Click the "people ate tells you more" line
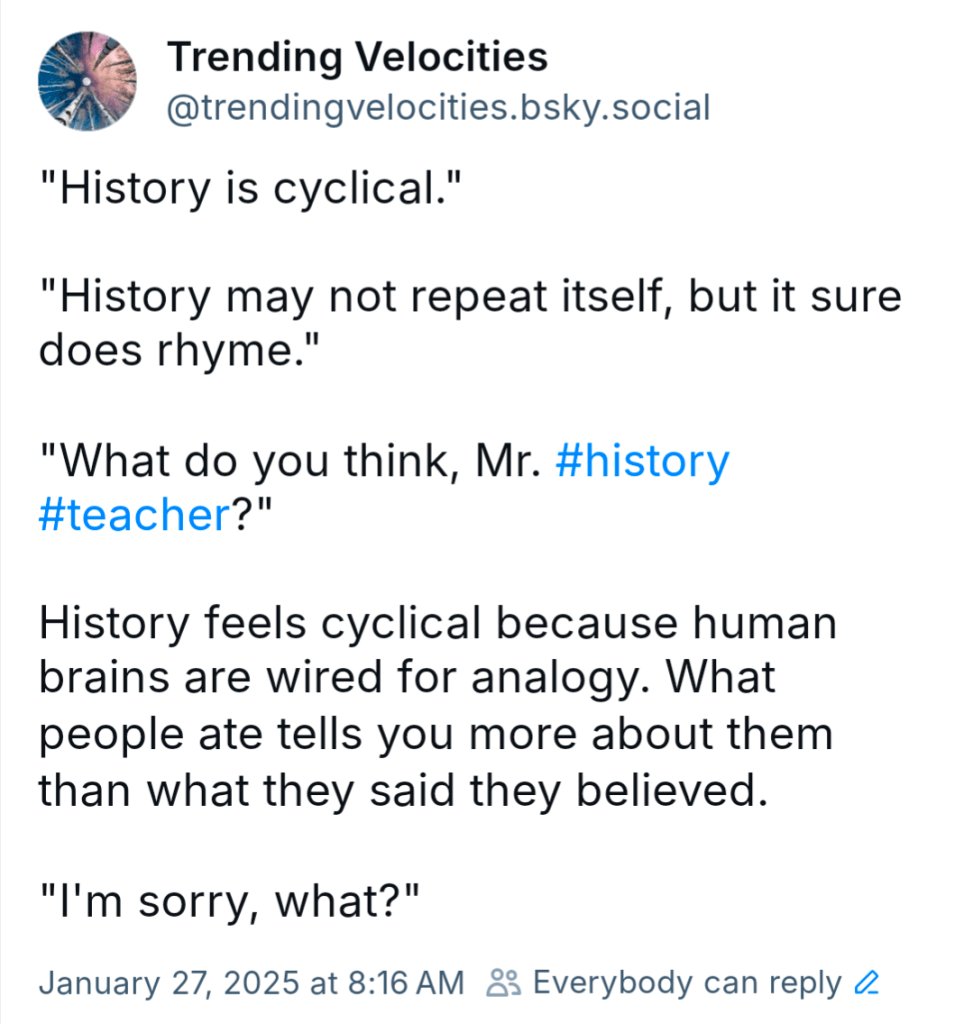 [436, 734]
